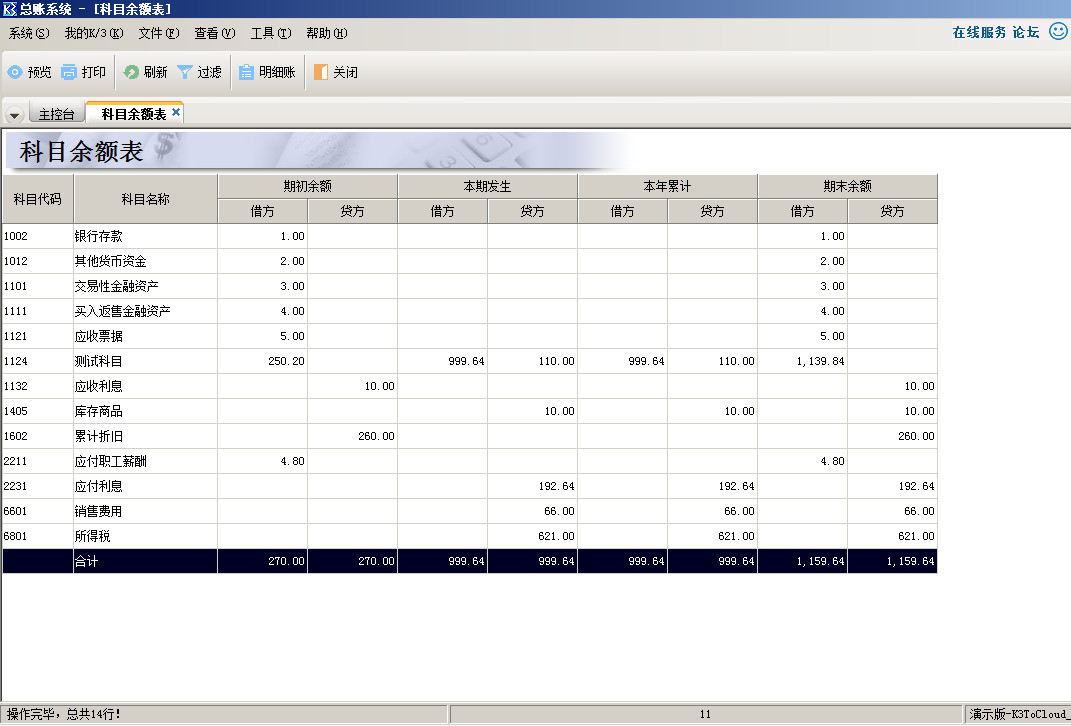1071x726 pixels.
Task: Open the 系统(S) menu
Action: (x=29, y=33)
